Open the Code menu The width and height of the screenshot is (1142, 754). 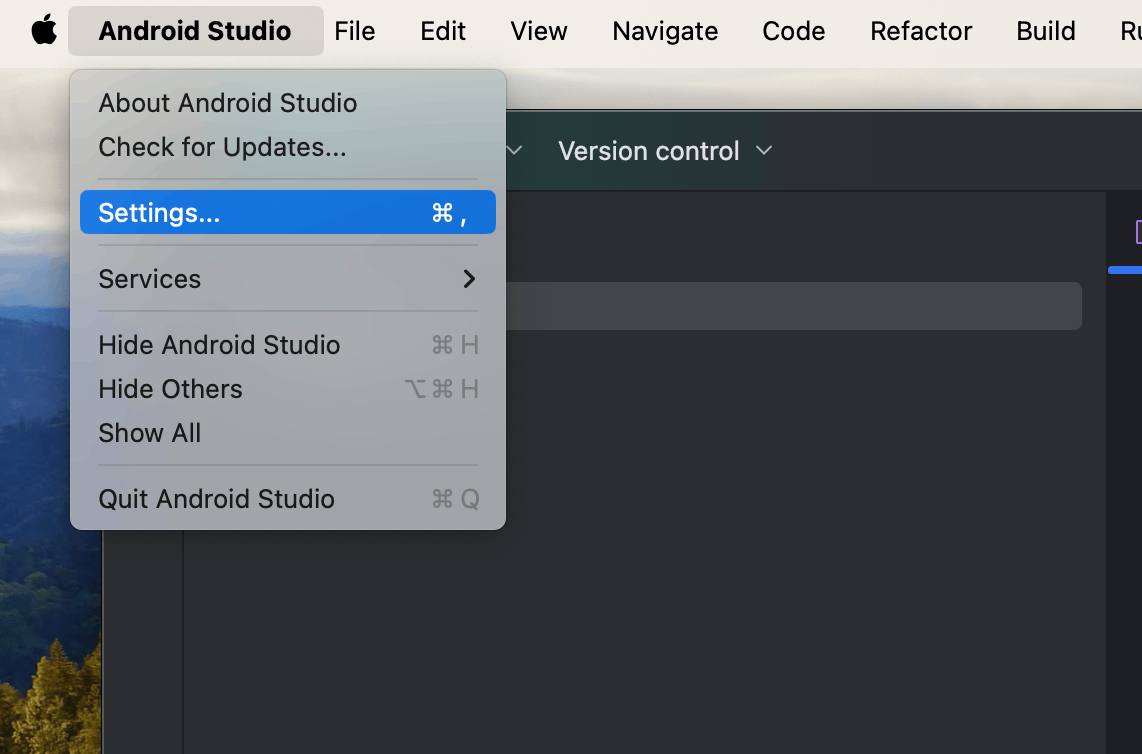tap(794, 31)
